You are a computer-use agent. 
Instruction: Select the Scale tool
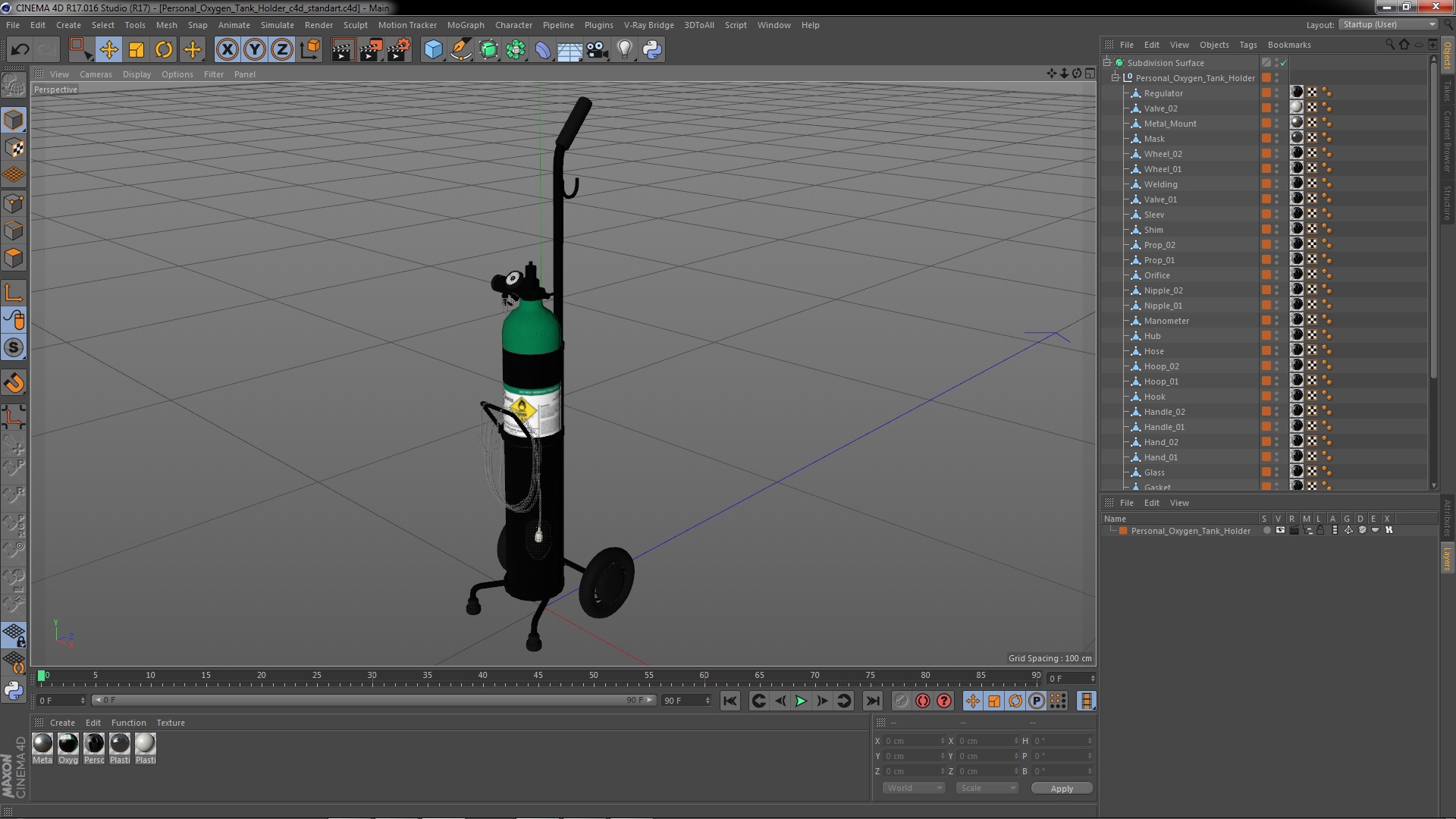(x=136, y=50)
